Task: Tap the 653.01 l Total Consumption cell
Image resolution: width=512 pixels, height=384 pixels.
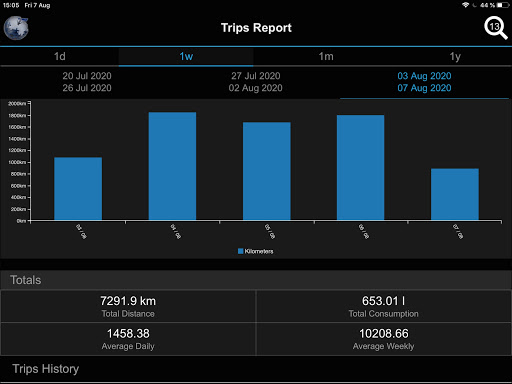Action: point(383,306)
